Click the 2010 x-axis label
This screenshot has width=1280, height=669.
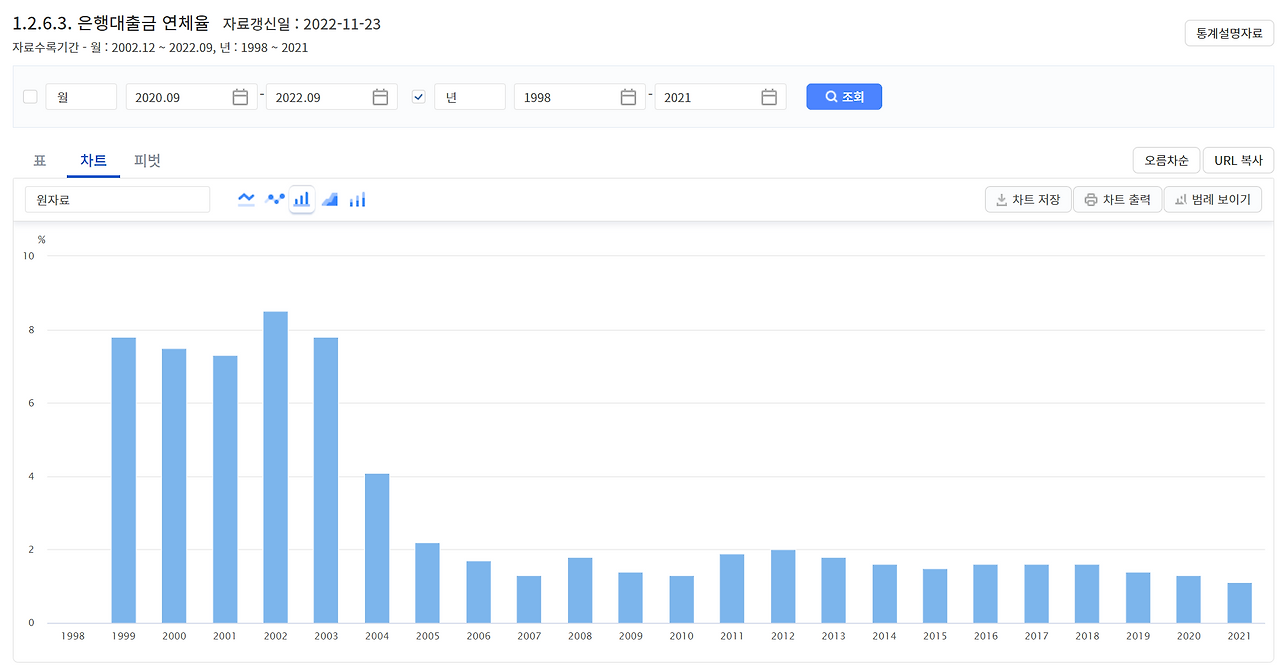coord(681,635)
